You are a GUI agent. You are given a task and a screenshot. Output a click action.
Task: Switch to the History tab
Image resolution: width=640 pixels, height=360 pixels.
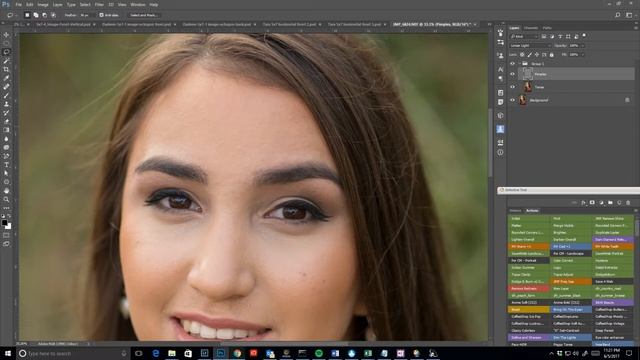(515, 211)
